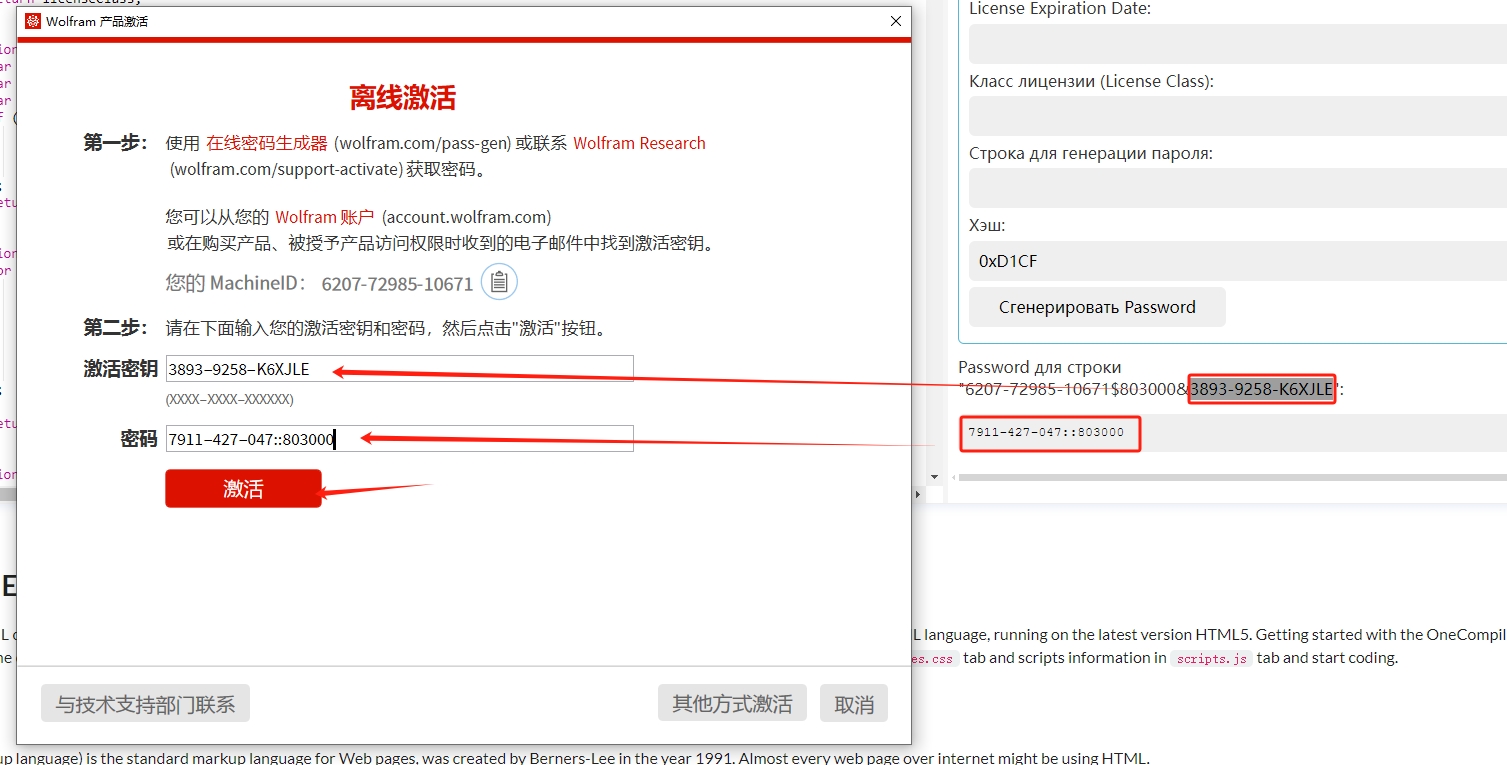The image size is (1507, 765).
Task: Click the generated password 7911-427-047::803000 box
Action: (1049, 433)
